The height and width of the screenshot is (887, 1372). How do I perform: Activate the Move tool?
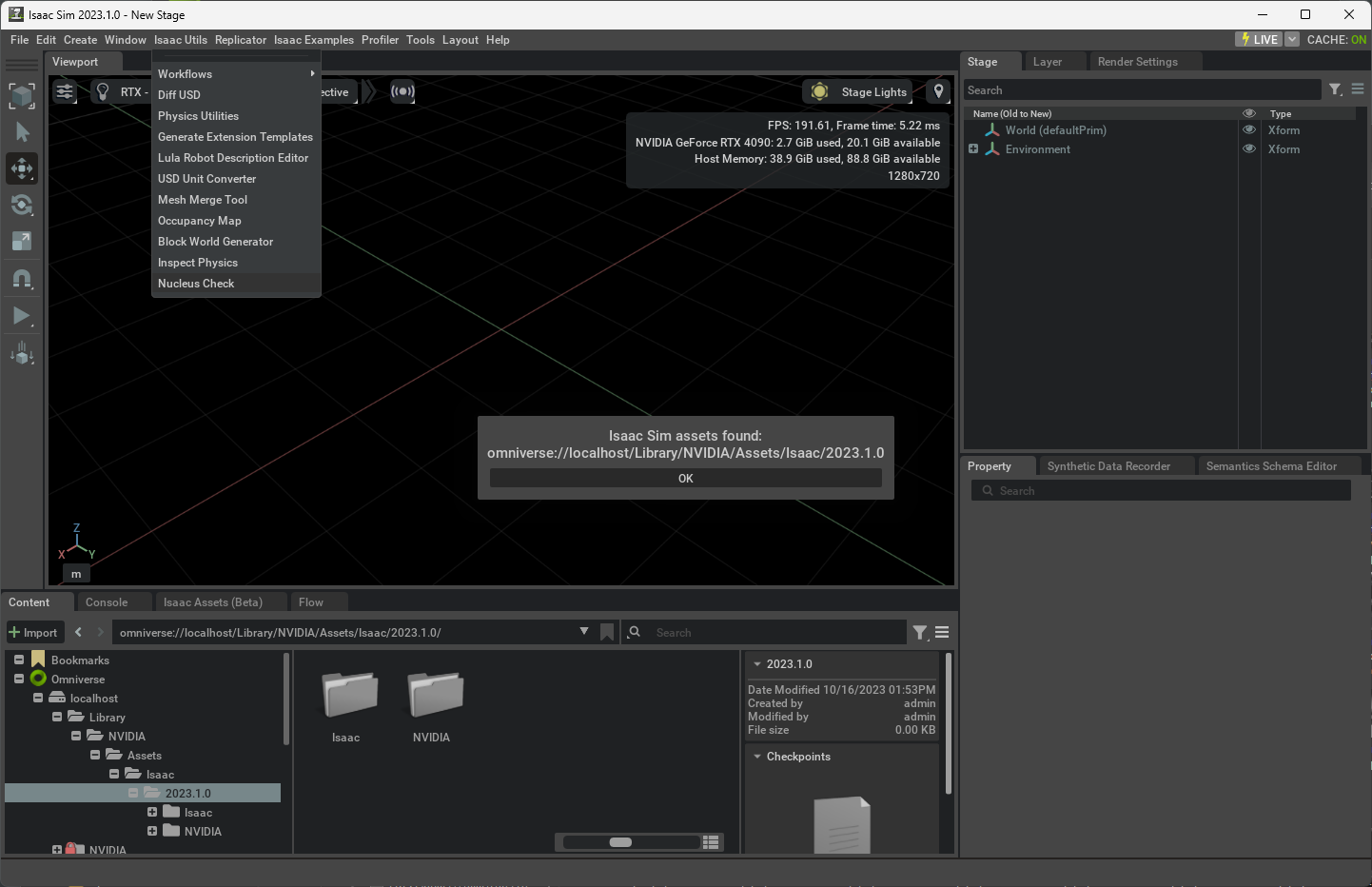(22, 168)
